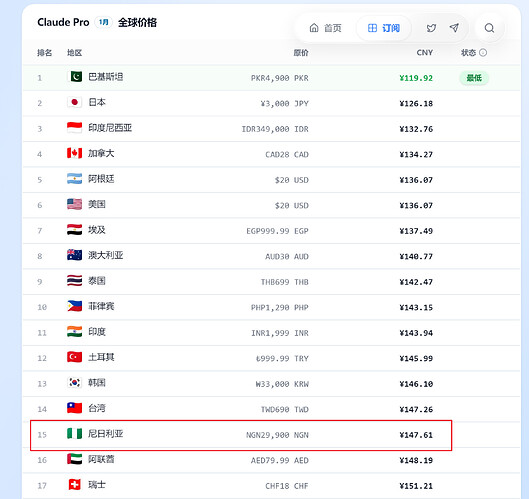Go to the 首页 home tab

326,28
